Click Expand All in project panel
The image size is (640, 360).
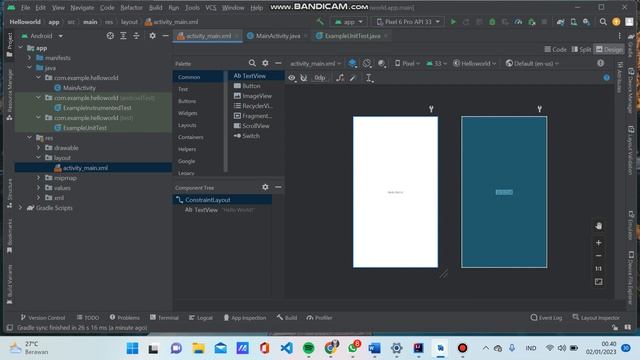[x=123, y=36]
